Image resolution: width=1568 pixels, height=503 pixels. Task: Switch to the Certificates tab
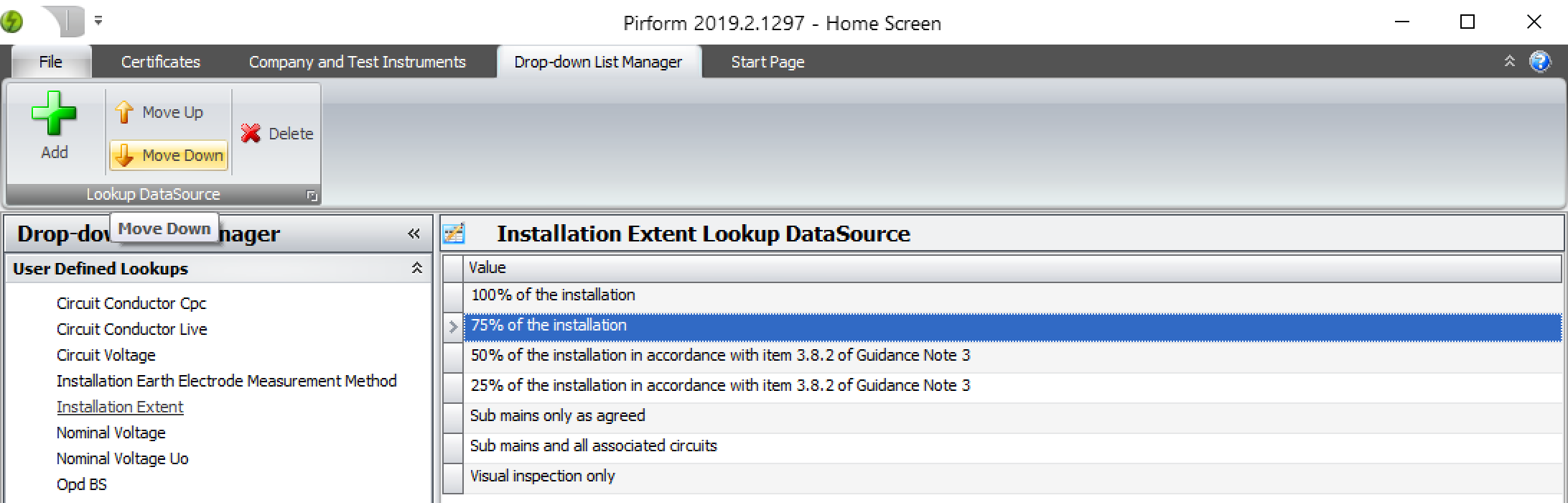coord(161,62)
